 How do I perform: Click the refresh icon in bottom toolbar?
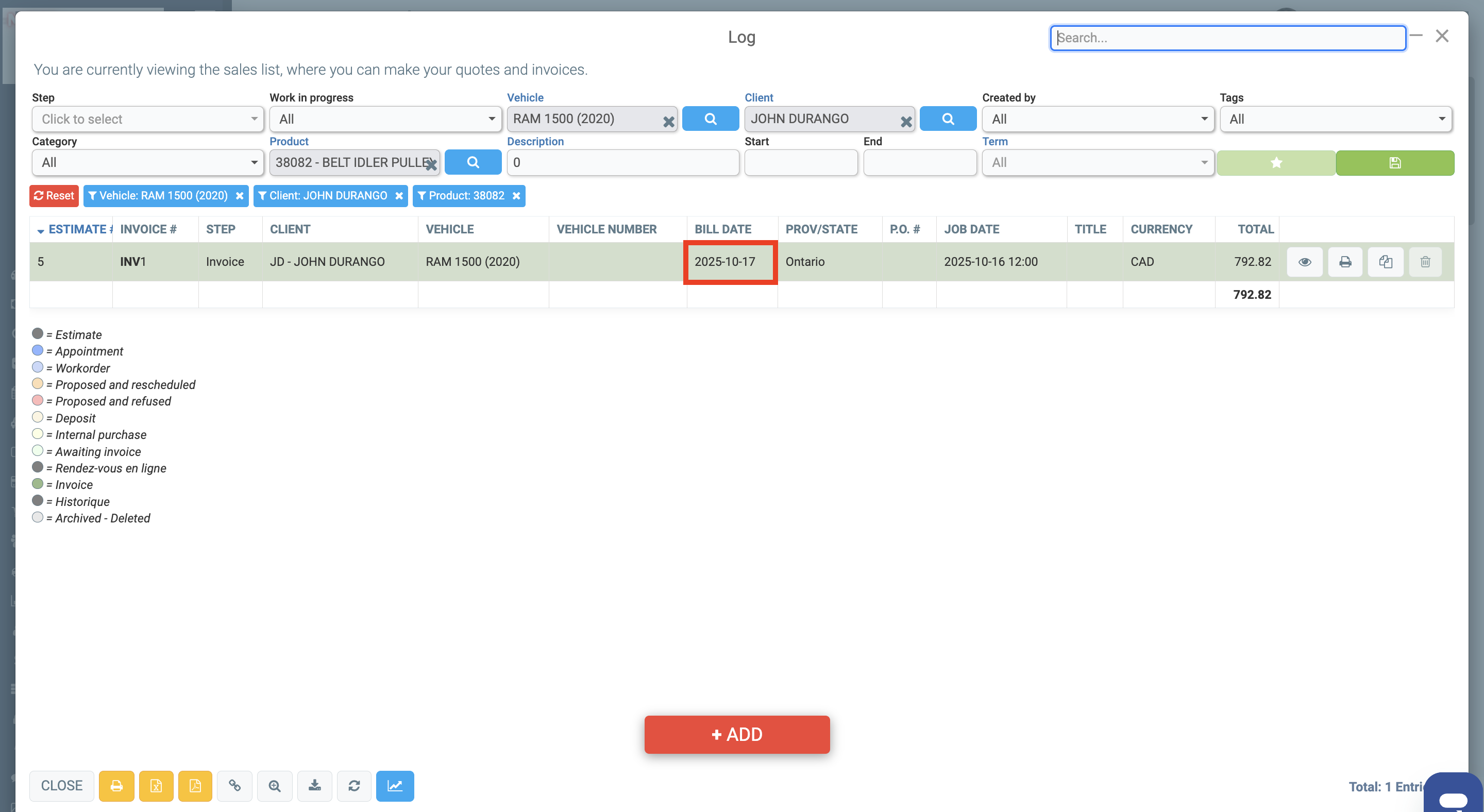[353, 786]
